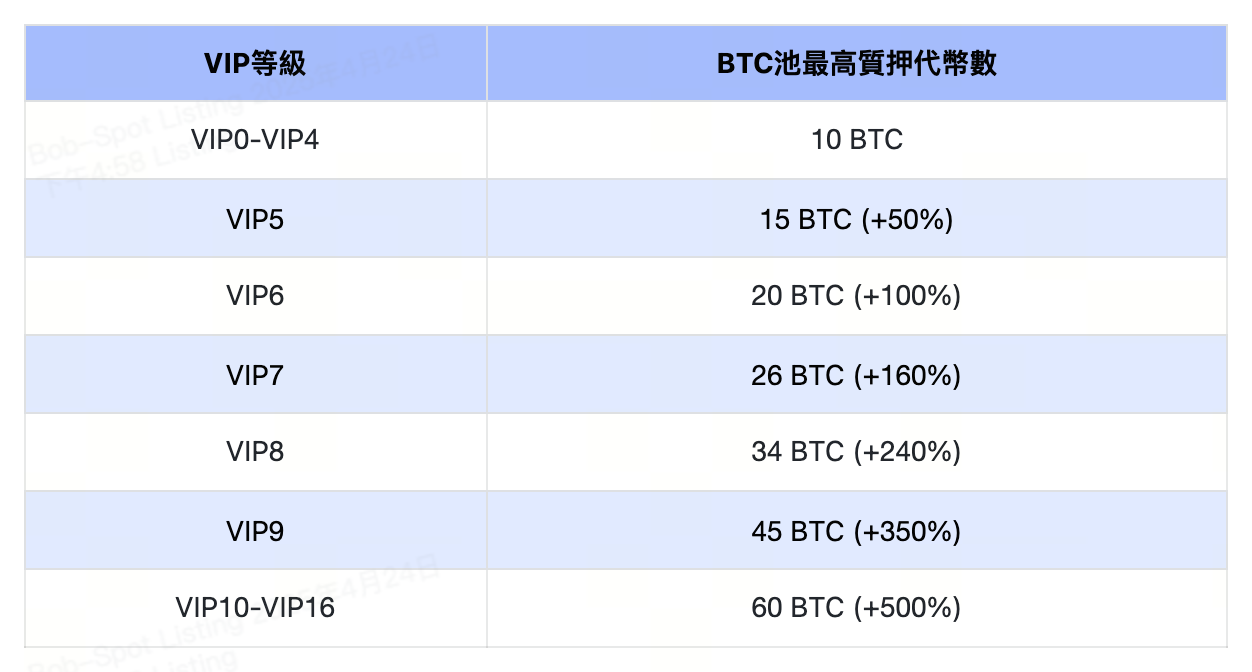Click the BTC池最高質押代幣數 column header
Viewport: 1252px width, 672px height.
coord(856,64)
